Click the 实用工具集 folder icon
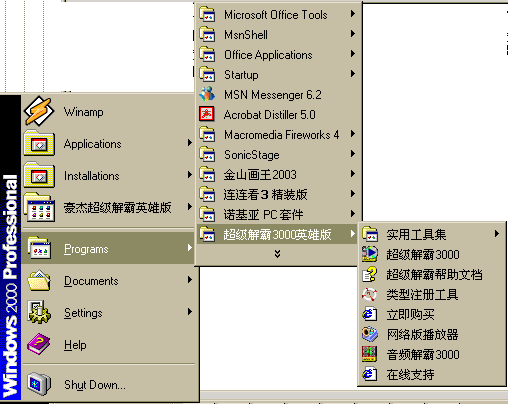 point(370,234)
